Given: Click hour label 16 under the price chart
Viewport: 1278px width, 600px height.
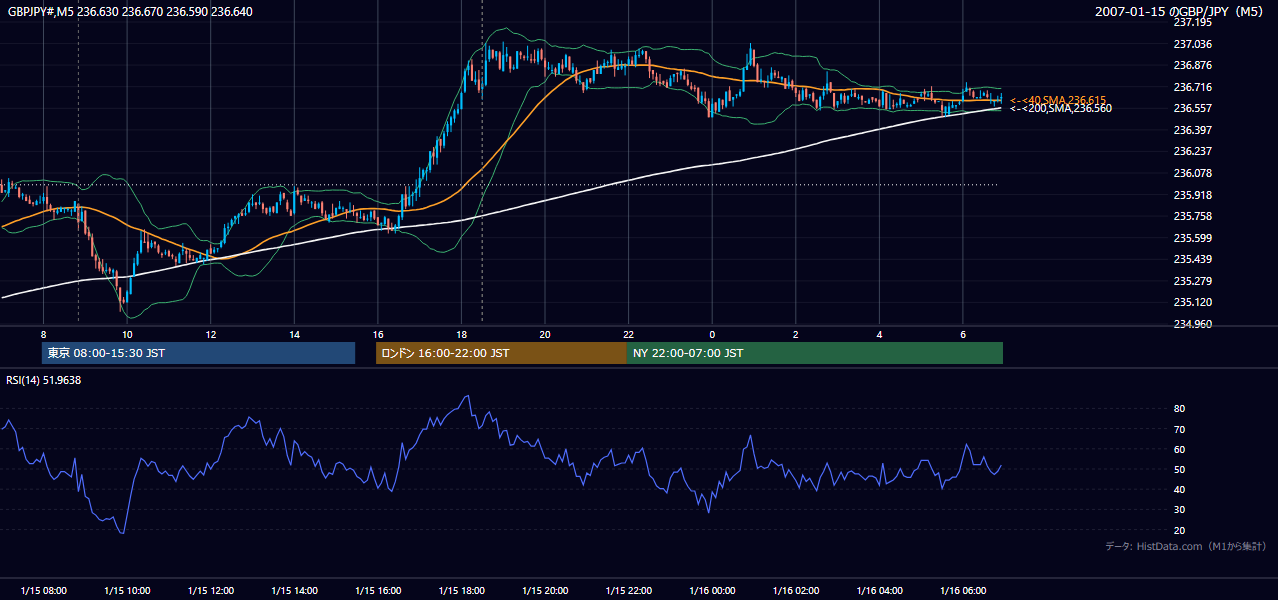Looking at the screenshot, I should (377, 334).
